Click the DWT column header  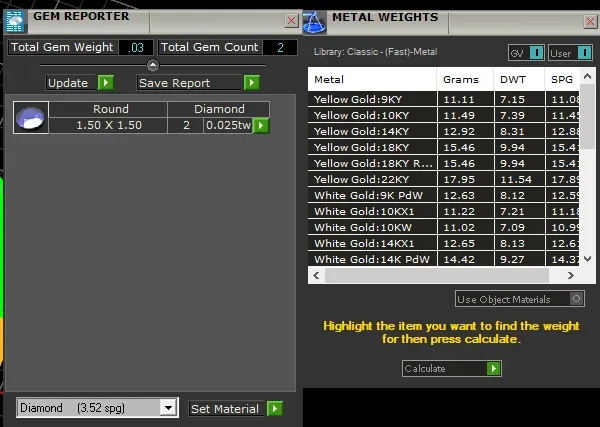(x=519, y=79)
